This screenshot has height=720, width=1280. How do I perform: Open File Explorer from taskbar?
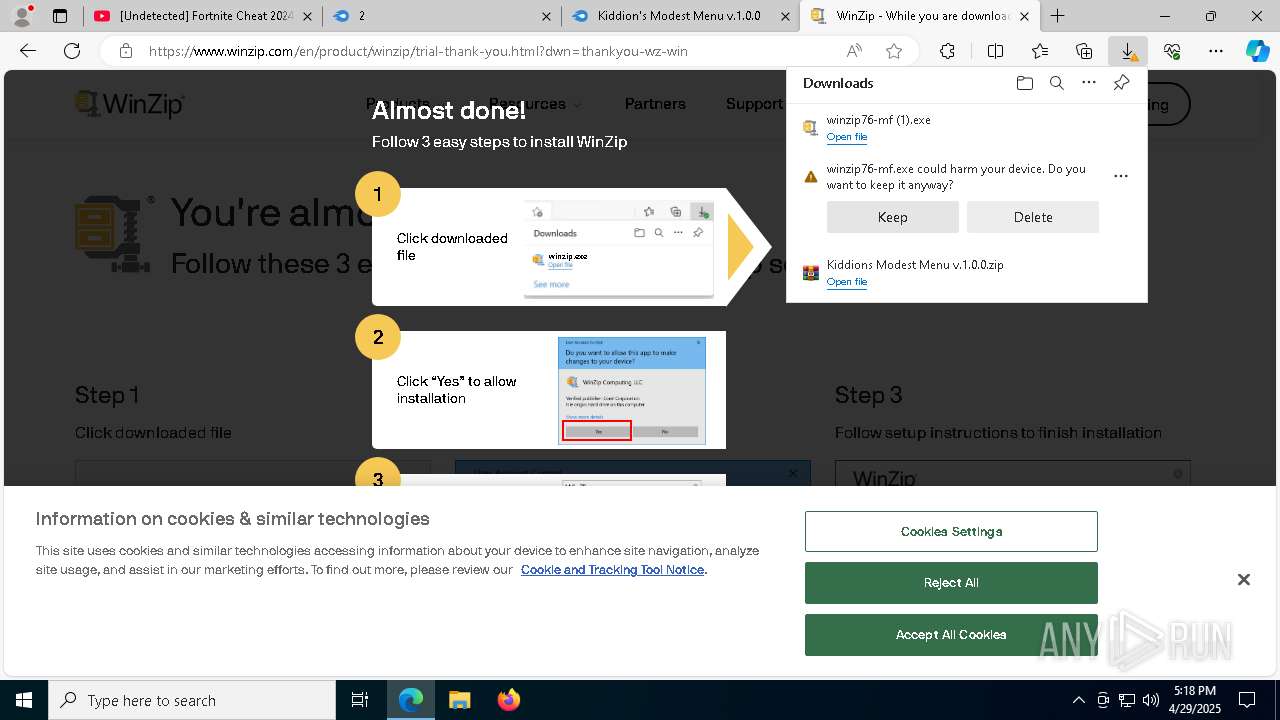(459, 700)
